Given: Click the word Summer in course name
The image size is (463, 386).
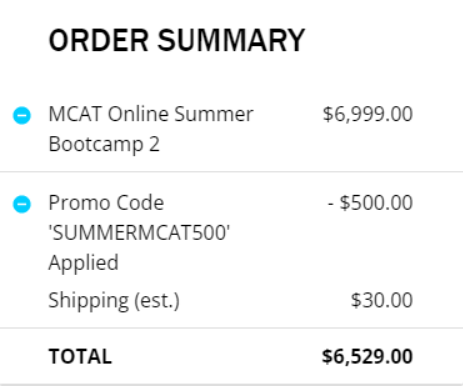Looking at the screenshot, I should [214, 114].
